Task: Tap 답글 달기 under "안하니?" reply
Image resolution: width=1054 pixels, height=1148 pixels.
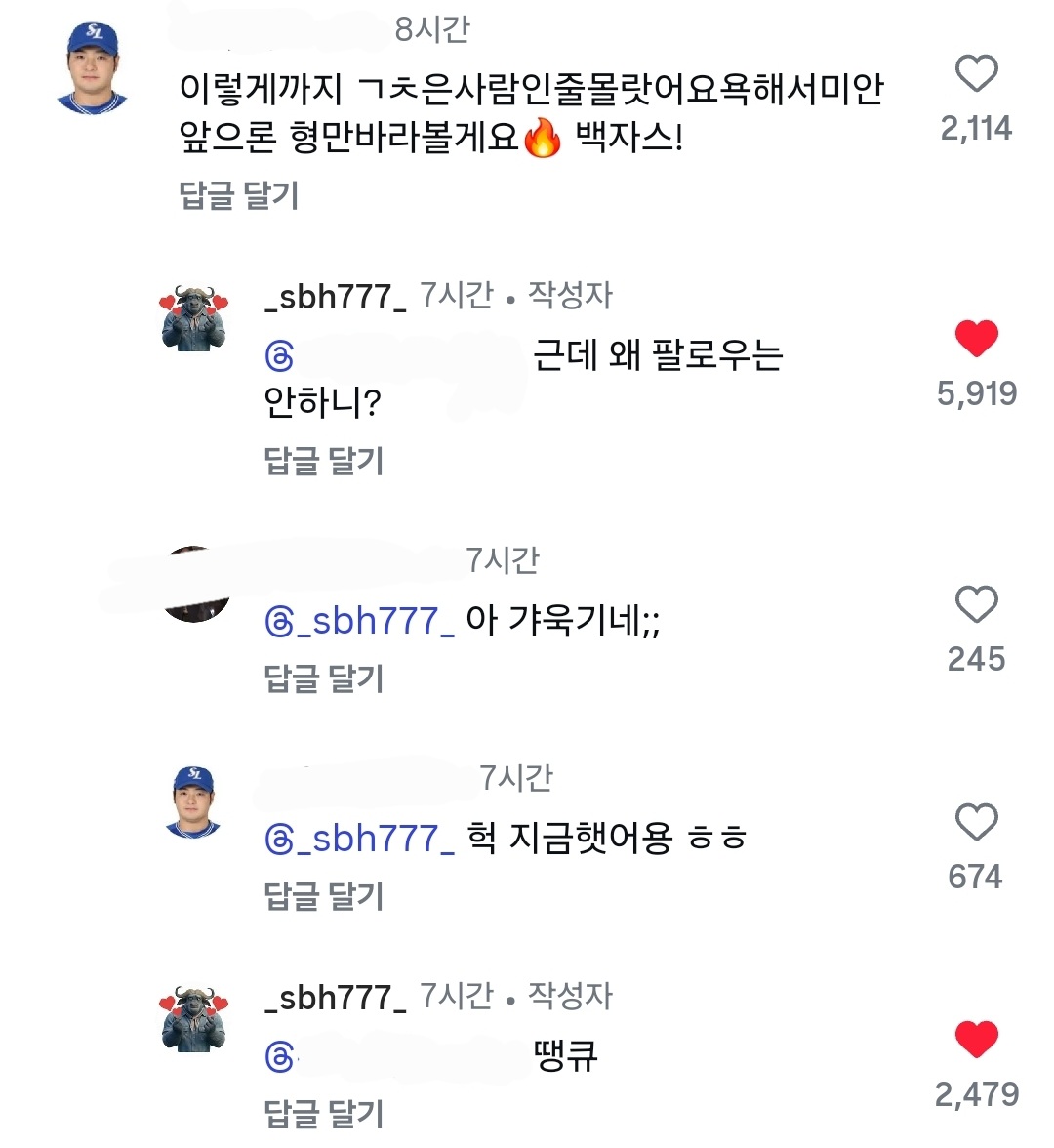Action: pyautogui.click(x=323, y=461)
